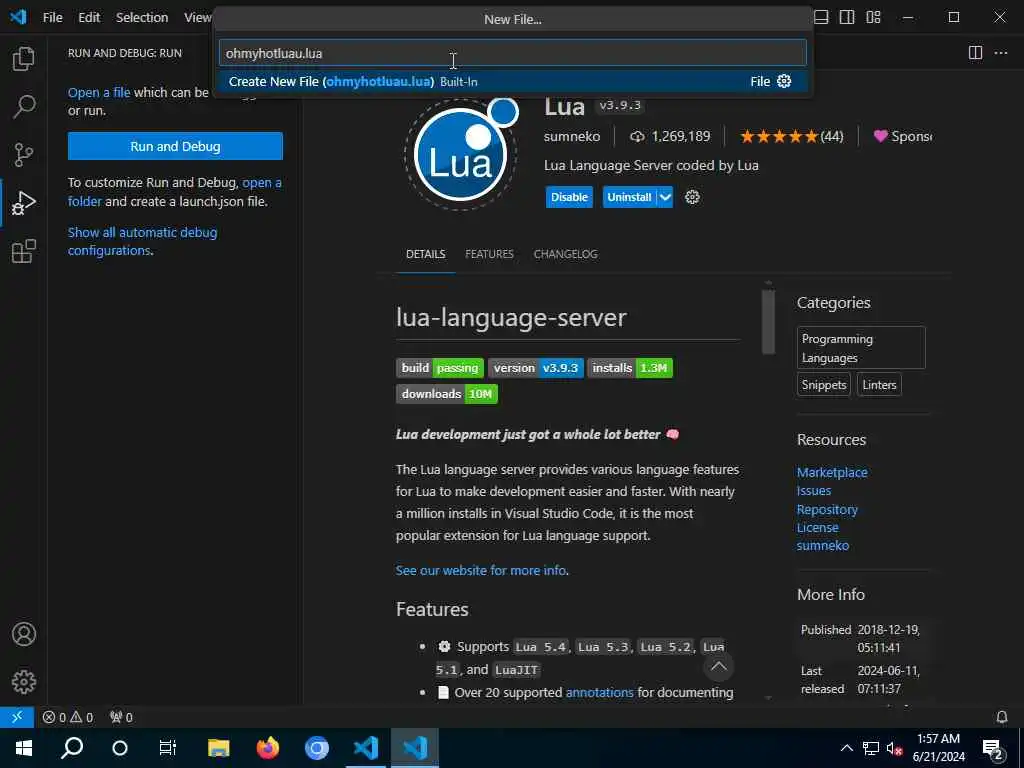
Task: Open the File menu
Action: (x=52, y=18)
